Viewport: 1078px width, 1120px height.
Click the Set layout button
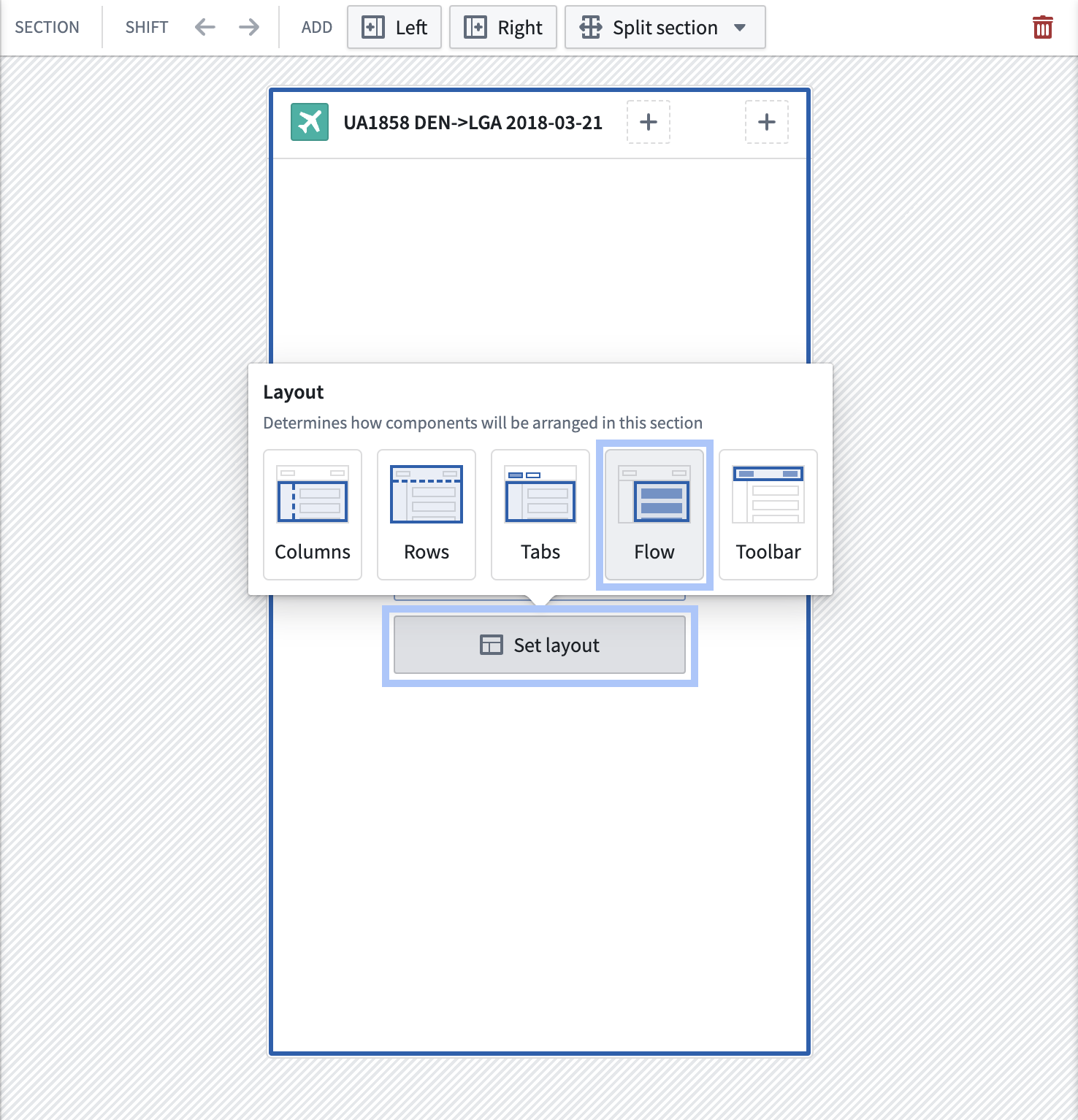(x=540, y=645)
